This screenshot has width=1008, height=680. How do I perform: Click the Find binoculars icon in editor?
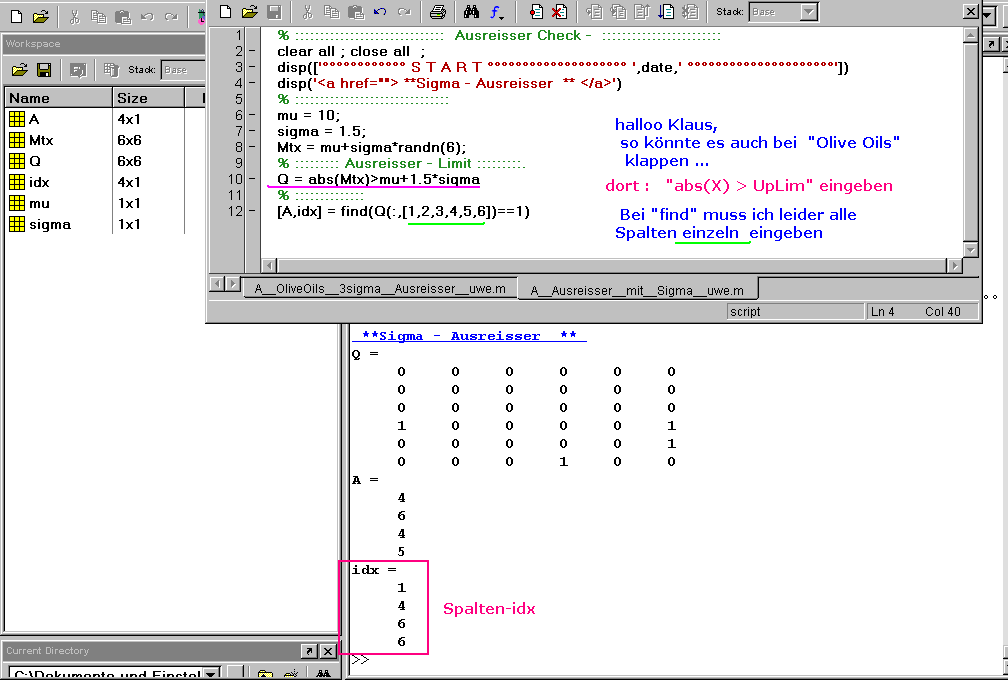(x=472, y=12)
